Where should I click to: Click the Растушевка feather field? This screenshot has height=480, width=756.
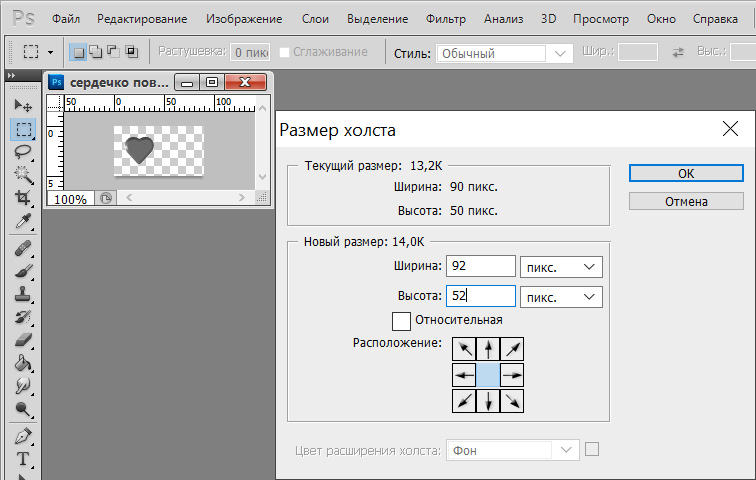click(250, 52)
